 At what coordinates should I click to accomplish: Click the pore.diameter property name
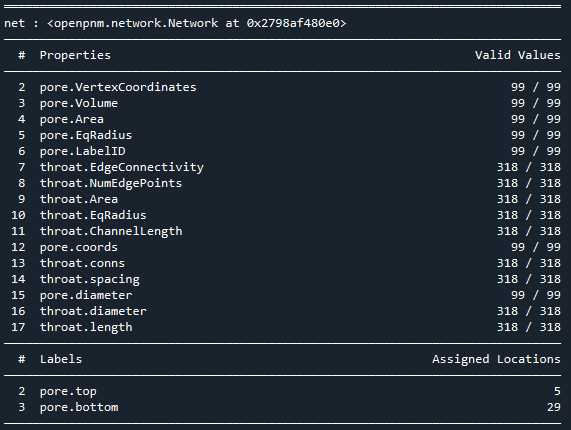tap(86, 295)
